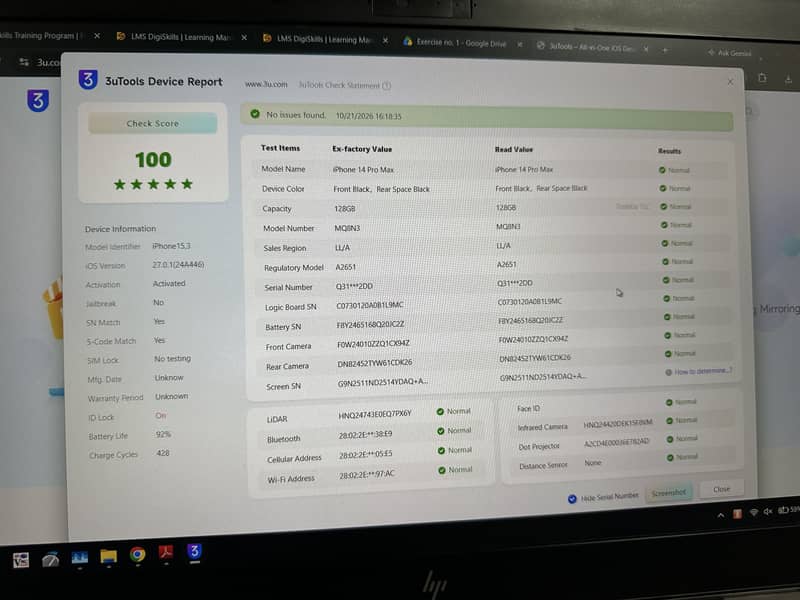Click the site settings icon left of 3u.com address
Screen dimensions: 800x600
click(24, 62)
